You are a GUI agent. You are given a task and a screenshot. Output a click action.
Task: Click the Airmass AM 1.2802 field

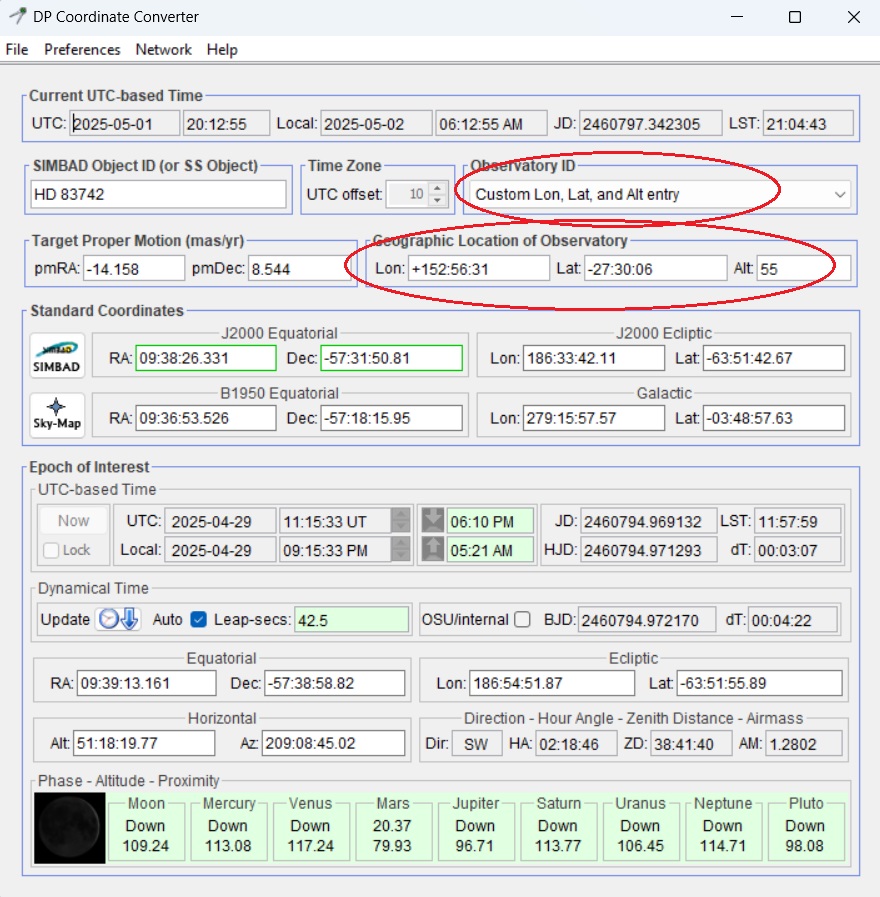click(x=803, y=744)
